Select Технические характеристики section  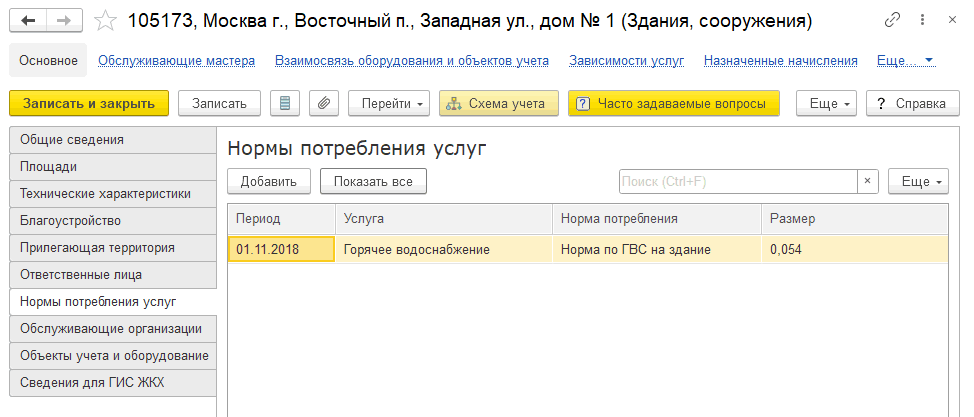coord(113,194)
